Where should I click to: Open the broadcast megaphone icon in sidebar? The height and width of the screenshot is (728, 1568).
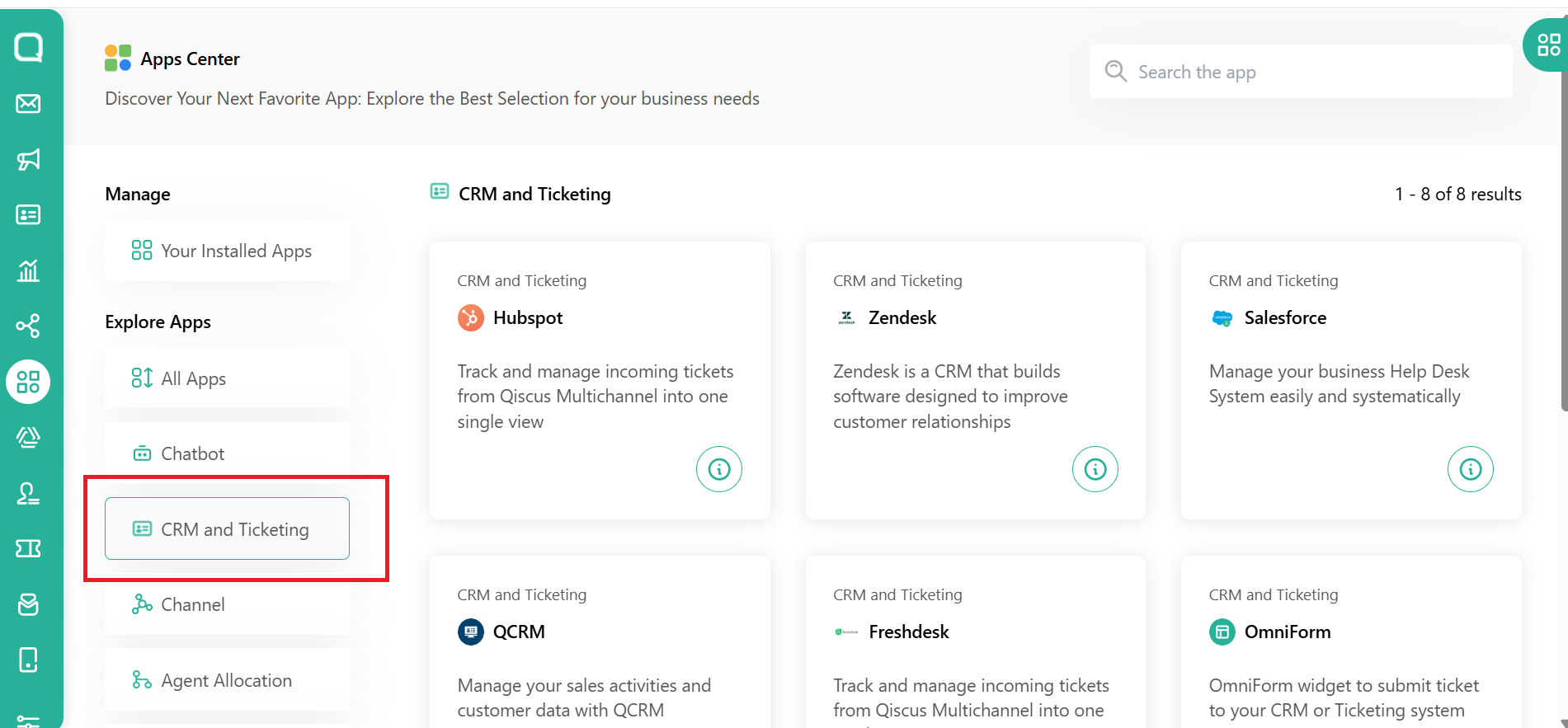click(28, 159)
